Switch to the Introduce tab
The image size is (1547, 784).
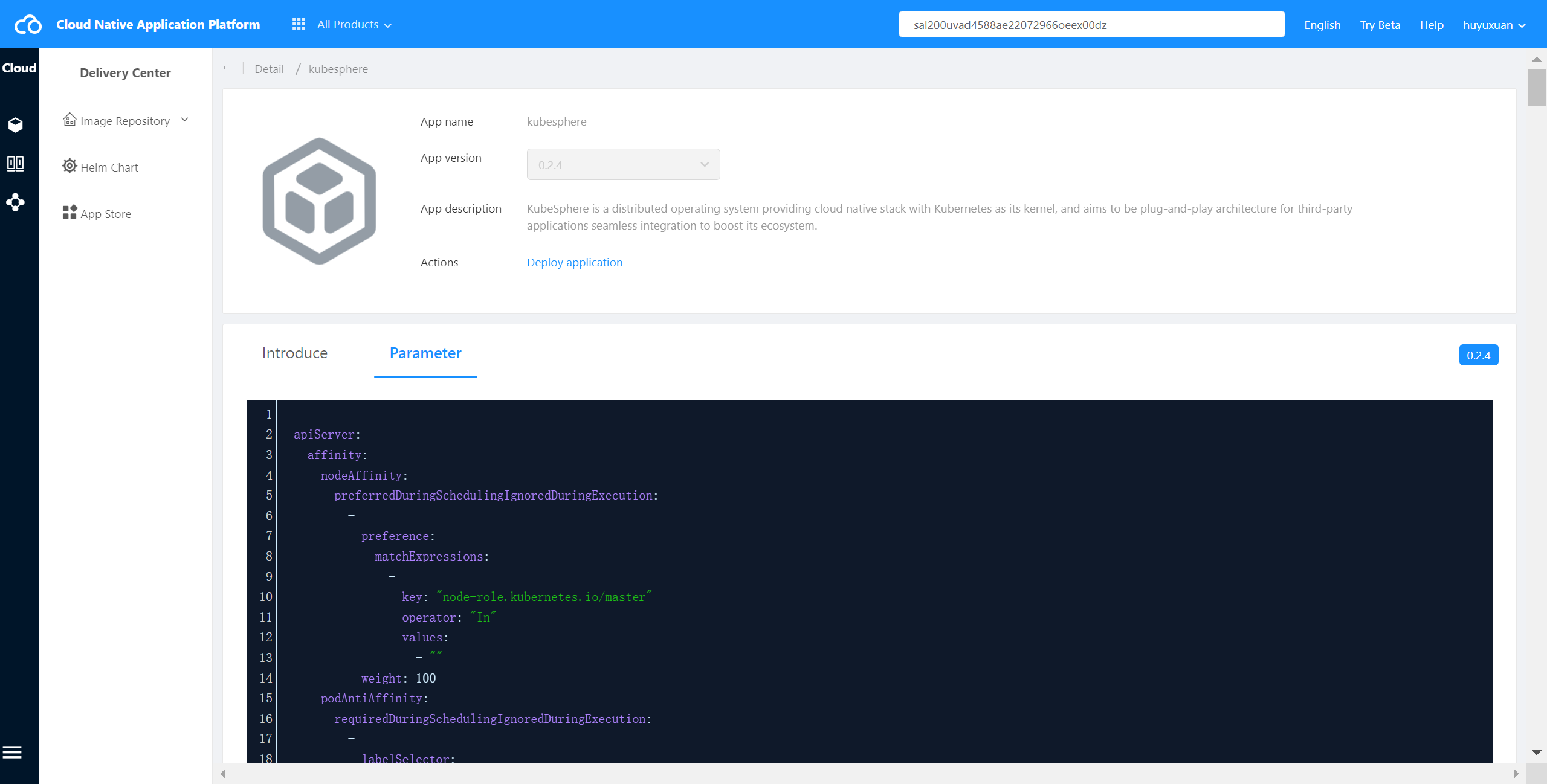coord(295,353)
